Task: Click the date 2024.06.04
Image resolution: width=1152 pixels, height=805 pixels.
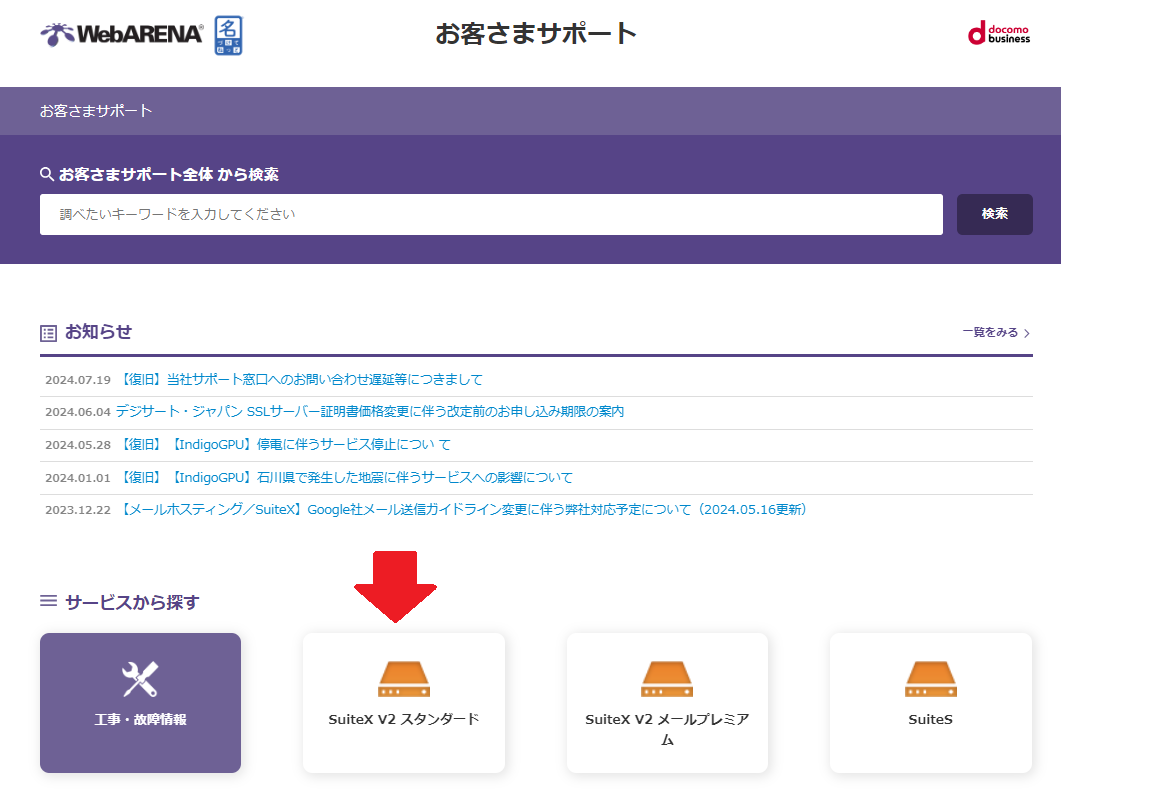Action: pyautogui.click(x=78, y=412)
